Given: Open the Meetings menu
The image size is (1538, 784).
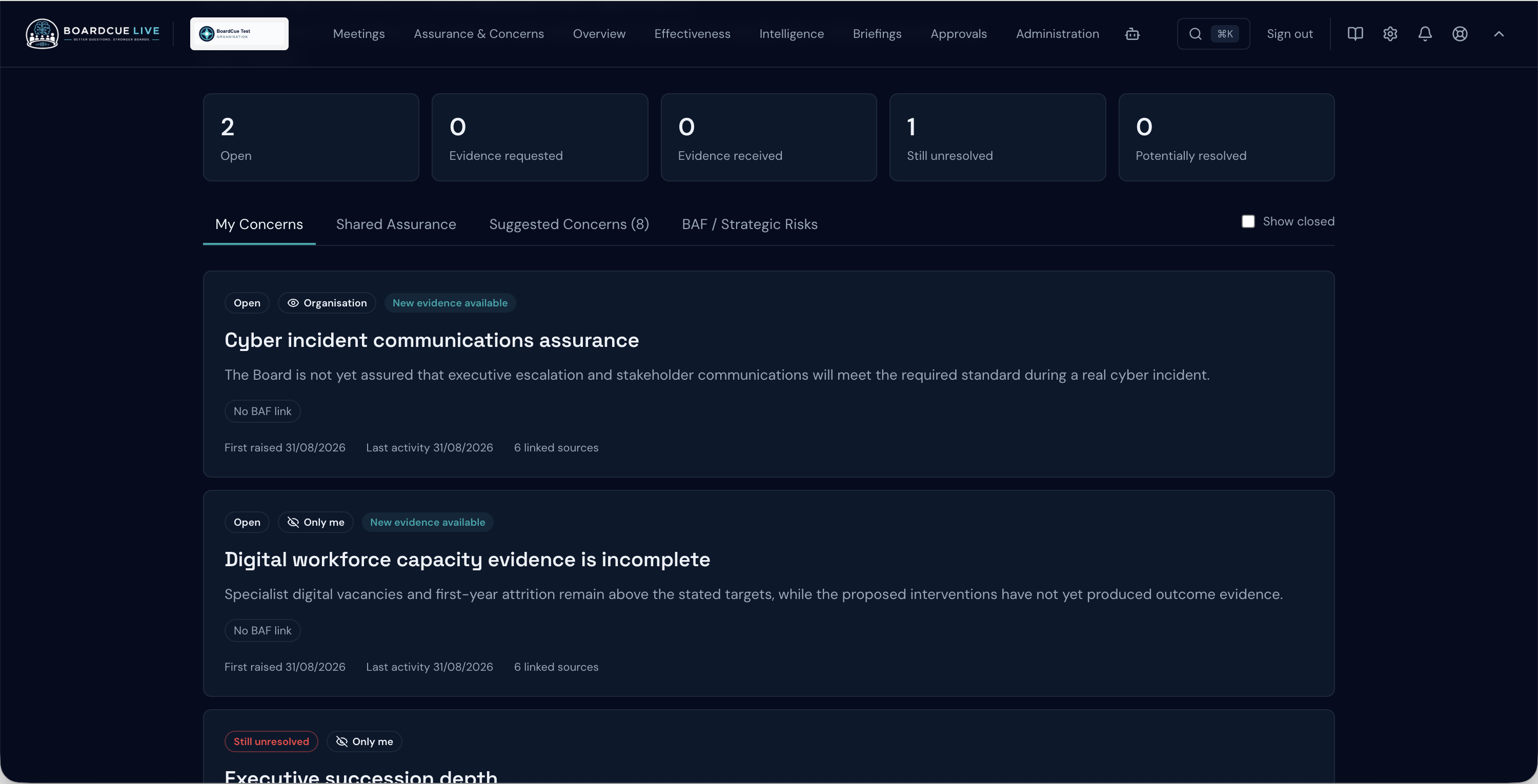Looking at the screenshot, I should (359, 34).
